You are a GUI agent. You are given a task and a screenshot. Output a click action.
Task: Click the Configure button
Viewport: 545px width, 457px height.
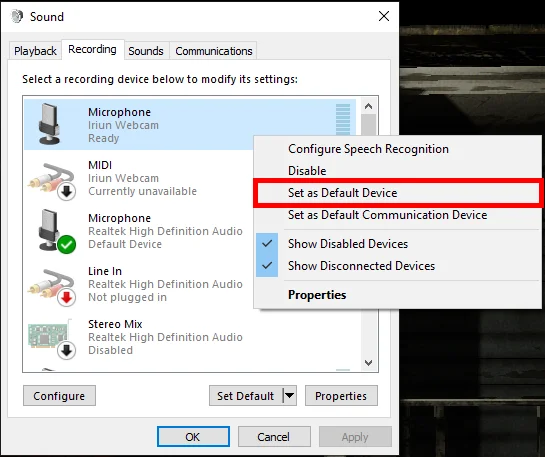tap(59, 395)
